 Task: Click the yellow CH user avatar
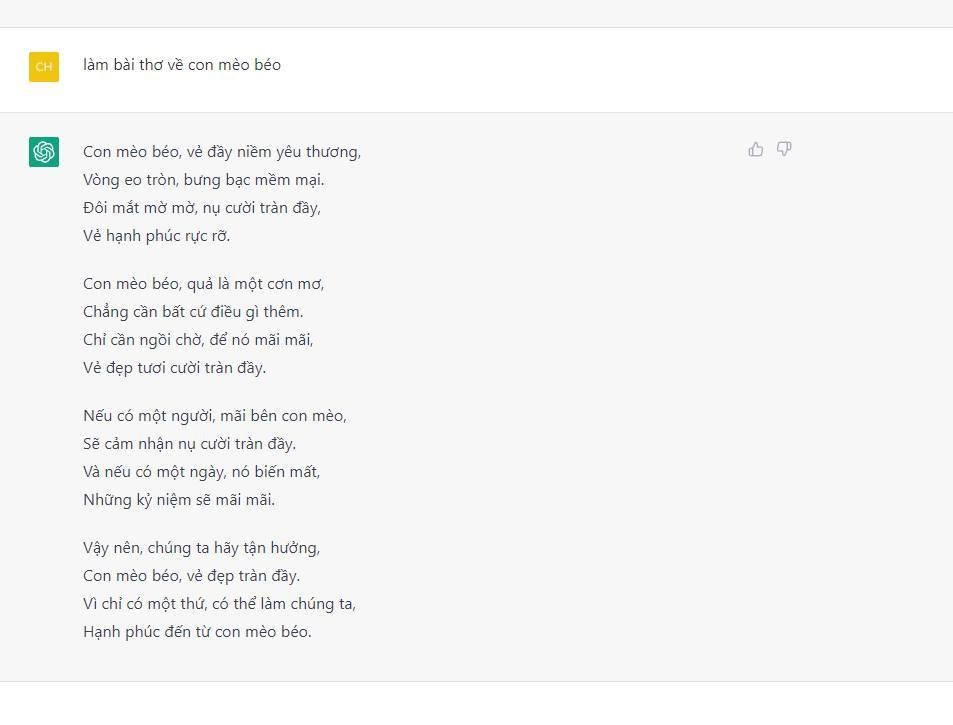(44, 66)
